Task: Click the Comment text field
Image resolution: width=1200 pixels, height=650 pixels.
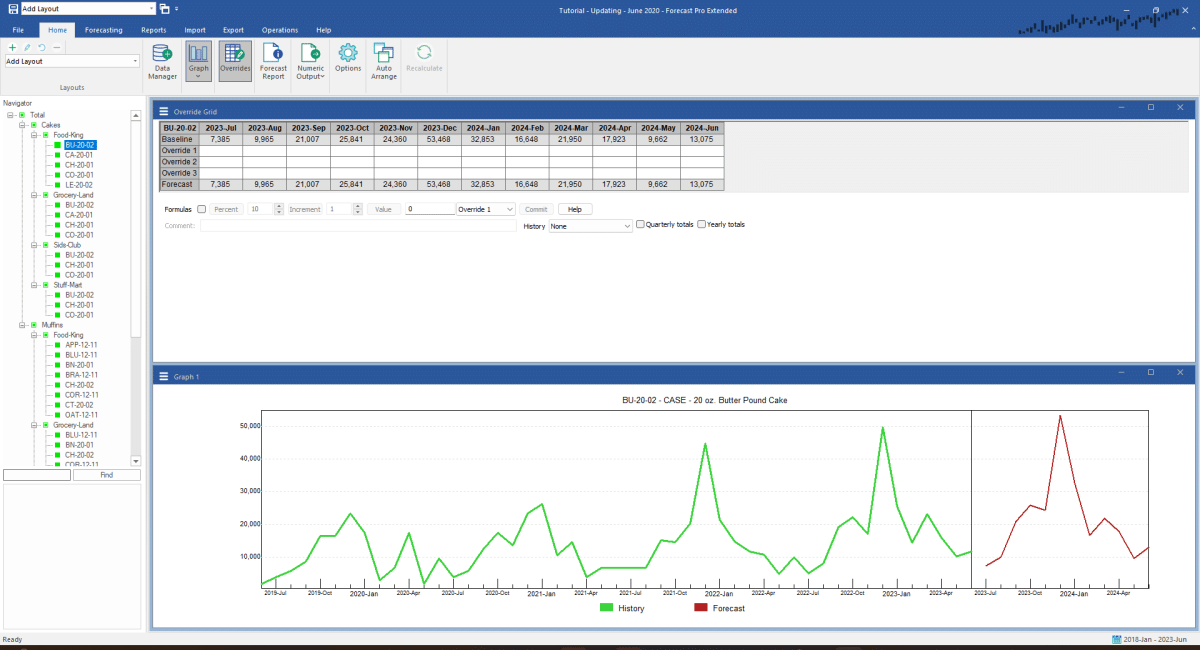Action: click(x=360, y=226)
